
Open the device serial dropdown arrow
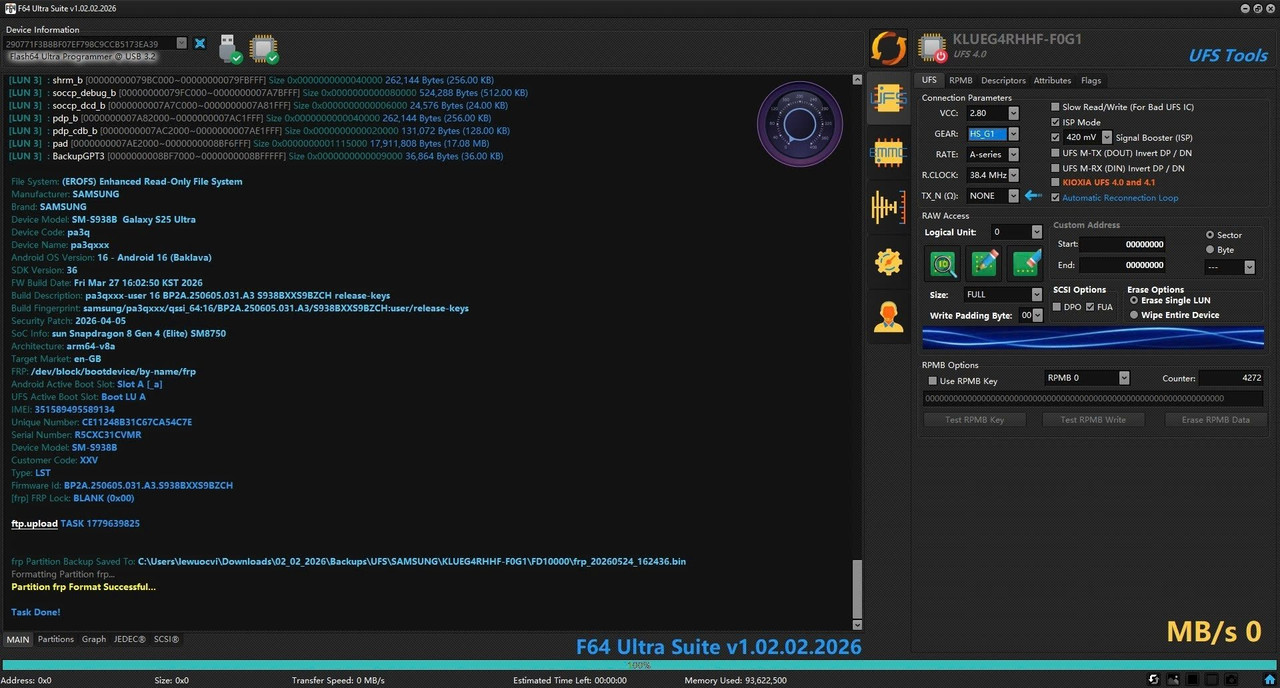(x=181, y=43)
